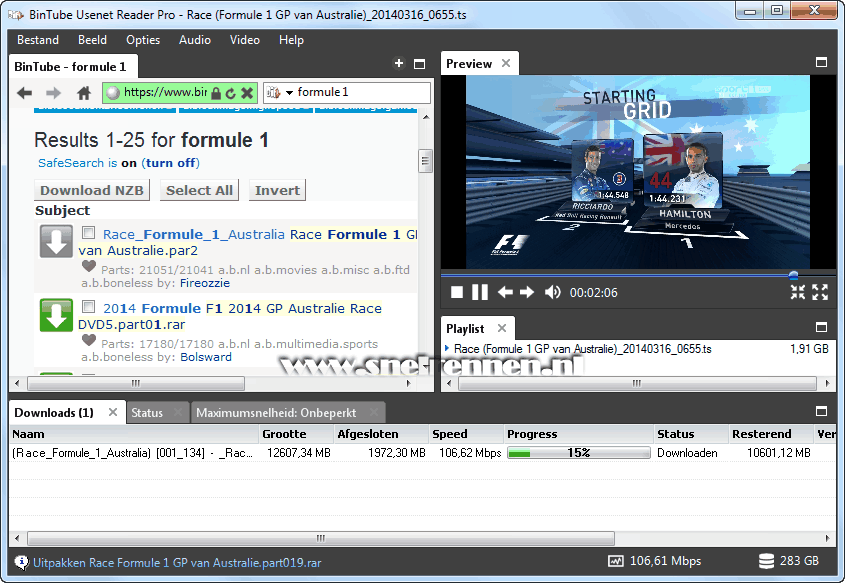This screenshot has height=583, width=845.
Task: Turn off SafeSearch link
Action: pos(170,163)
